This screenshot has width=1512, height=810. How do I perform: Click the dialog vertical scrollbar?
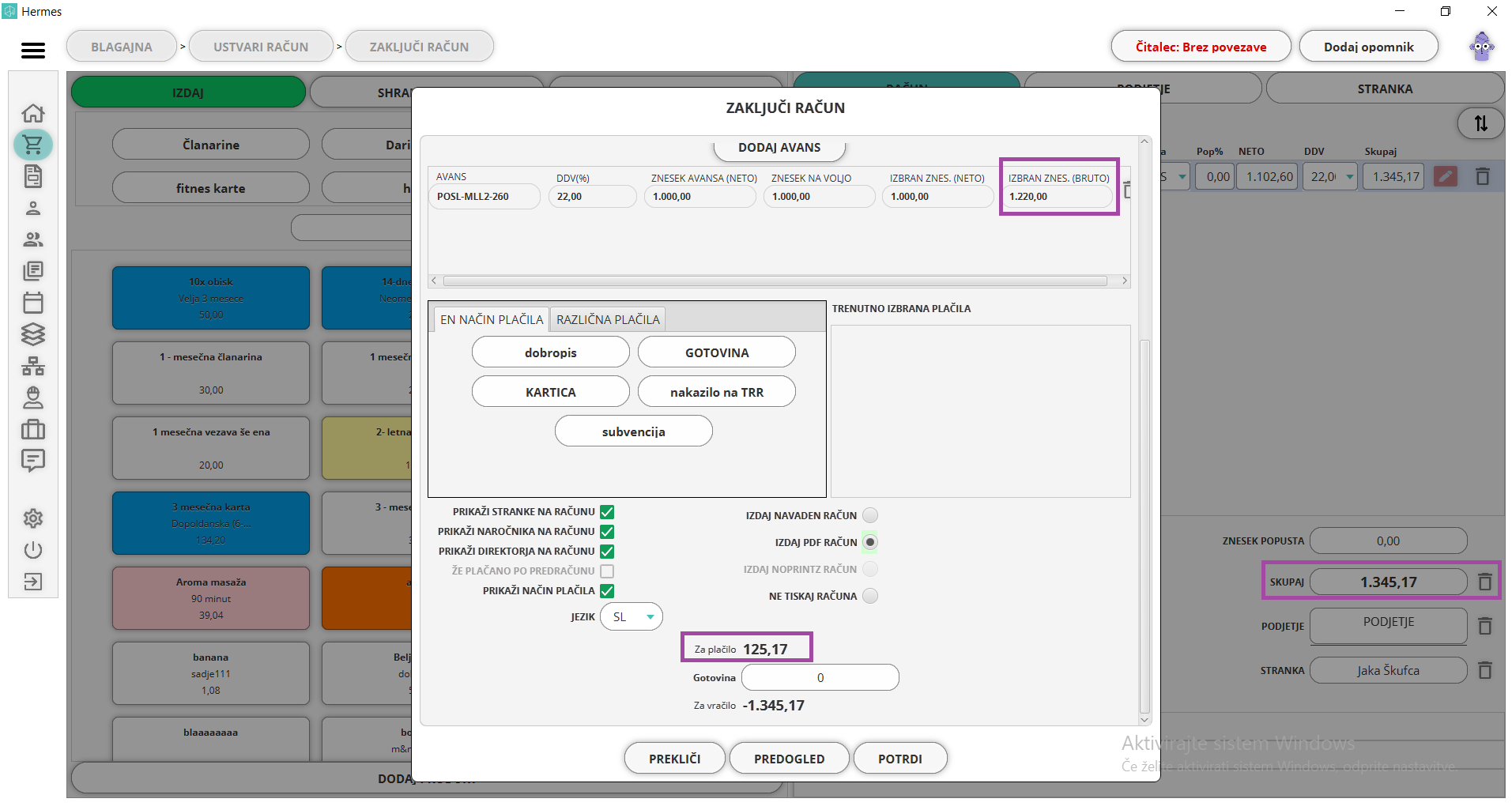click(x=1144, y=526)
